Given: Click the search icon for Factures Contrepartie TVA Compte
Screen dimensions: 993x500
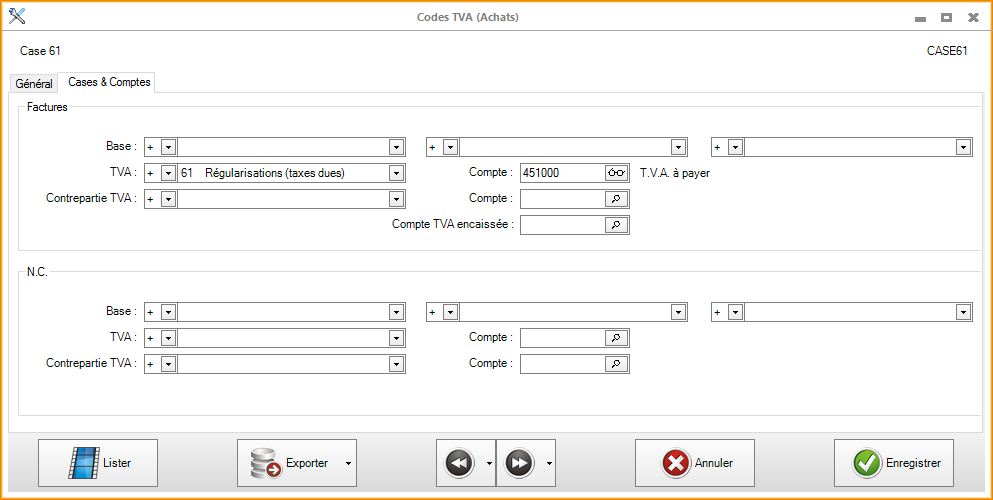Looking at the screenshot, I should click(616, 199).
